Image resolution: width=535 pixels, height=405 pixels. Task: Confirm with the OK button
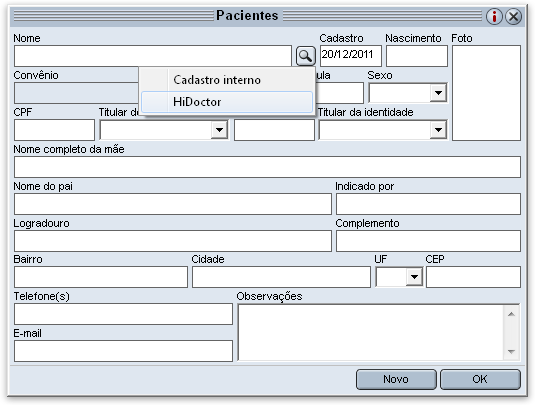point(480,379)
